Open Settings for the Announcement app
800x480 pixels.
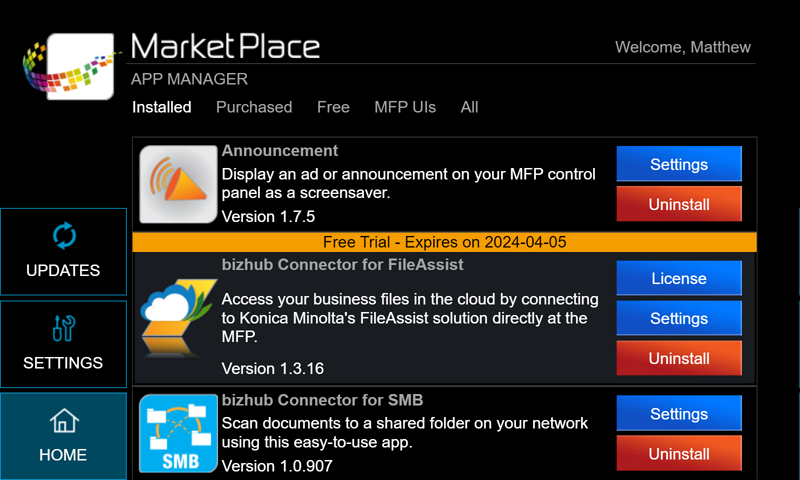(x=679, y=164)
